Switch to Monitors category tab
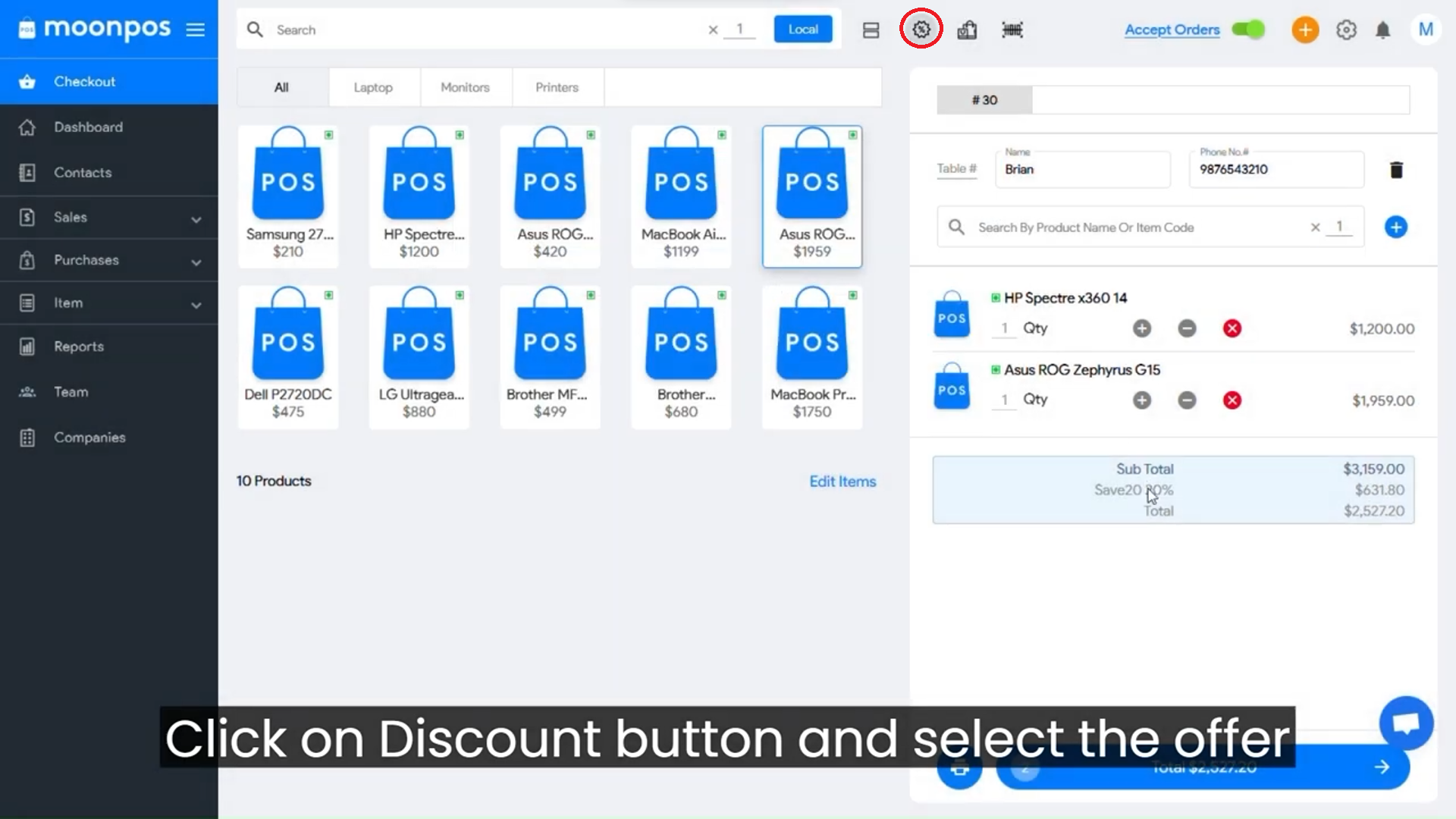 tap(466, 87)
